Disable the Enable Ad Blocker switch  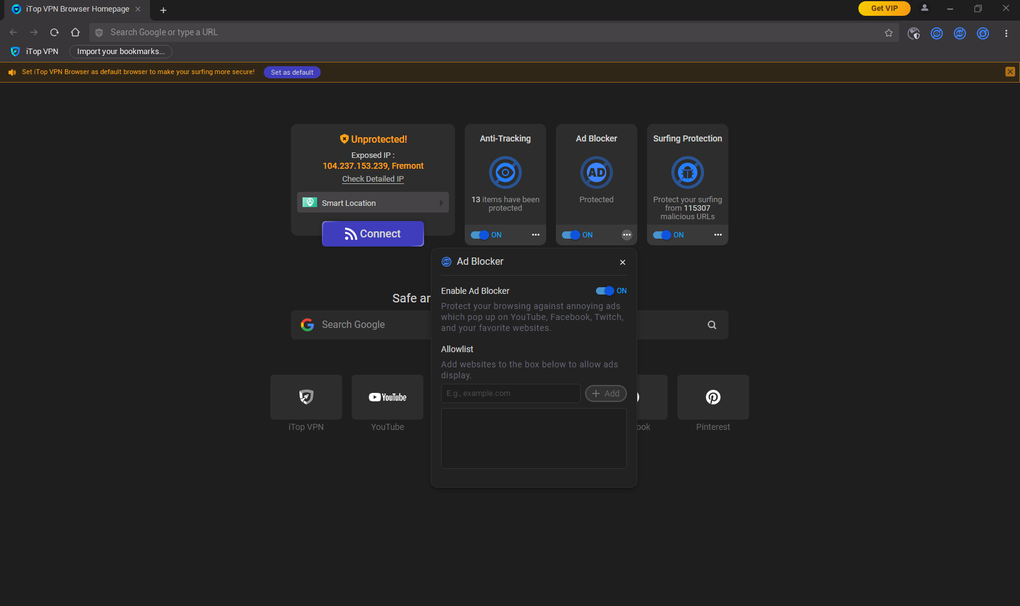(605, 291)
